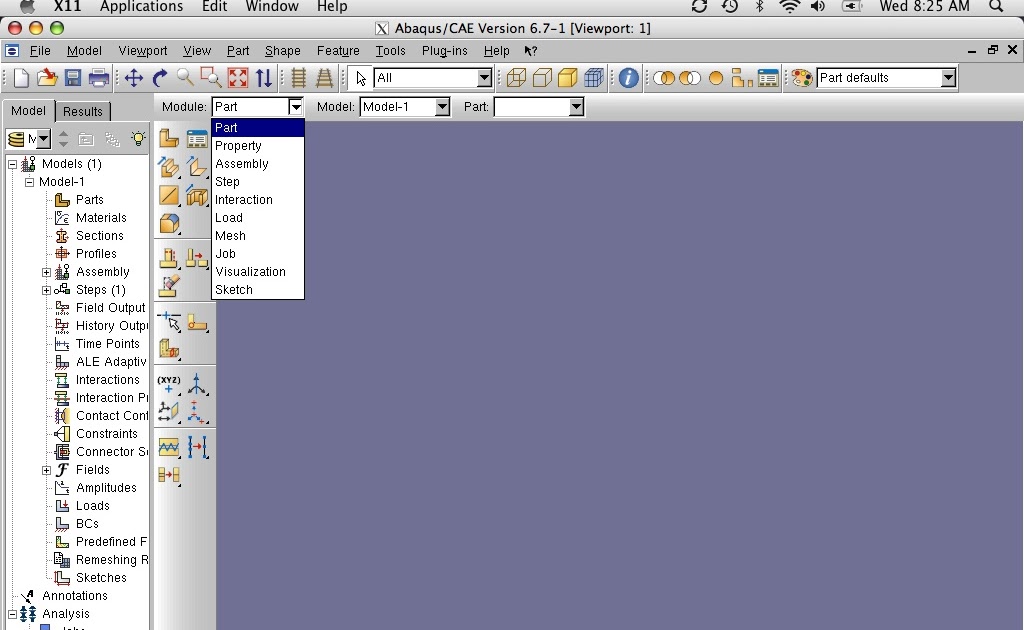Activate the Box Zoom tool
Viewport: 1024px width, 630px height.
tap(209, 77)
